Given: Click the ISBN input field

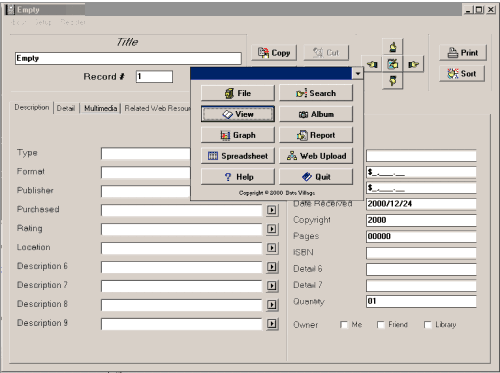Looking at the screenshot, I should (421, 253).
